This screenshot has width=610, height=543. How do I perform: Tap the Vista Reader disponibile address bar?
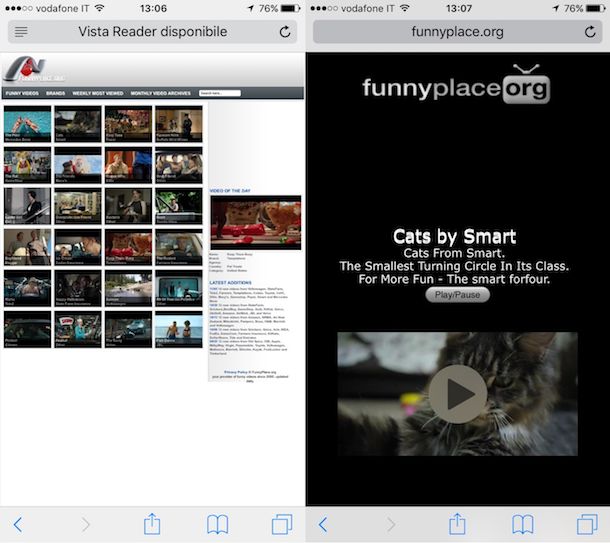152,32
